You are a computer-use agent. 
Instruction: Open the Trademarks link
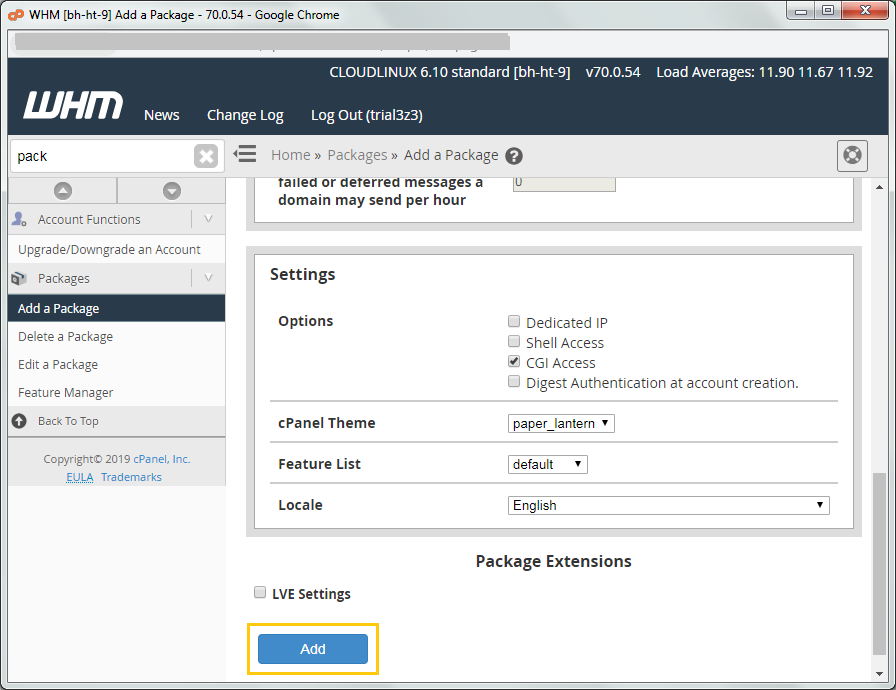click(x=131, y=478)
